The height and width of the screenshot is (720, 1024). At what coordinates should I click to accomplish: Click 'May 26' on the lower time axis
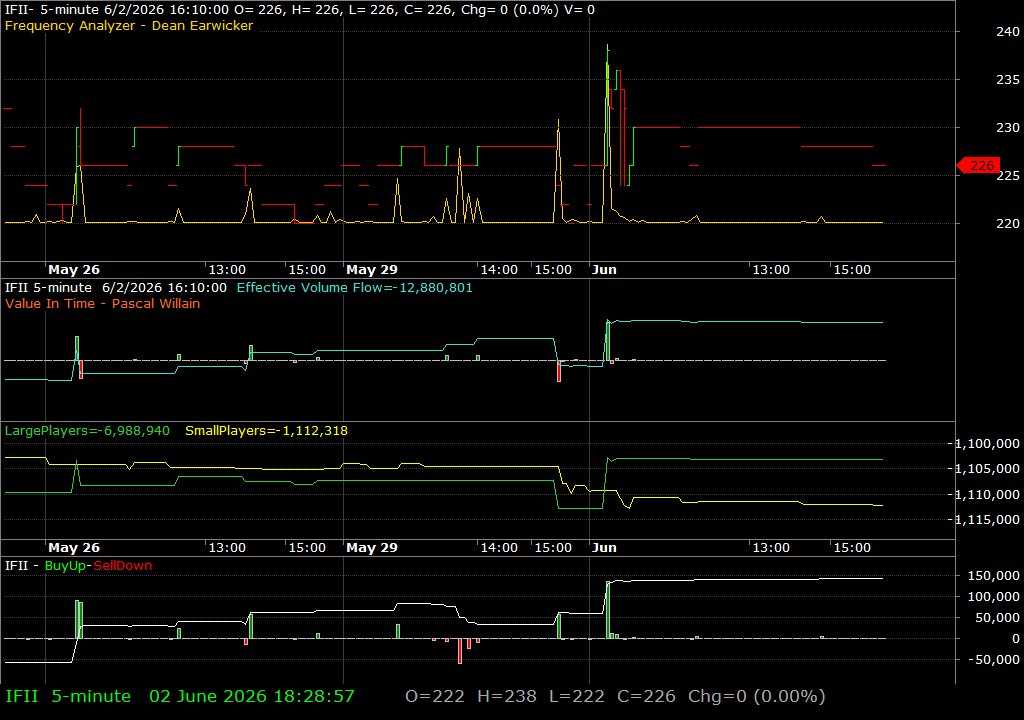click(x=74, y=548)
